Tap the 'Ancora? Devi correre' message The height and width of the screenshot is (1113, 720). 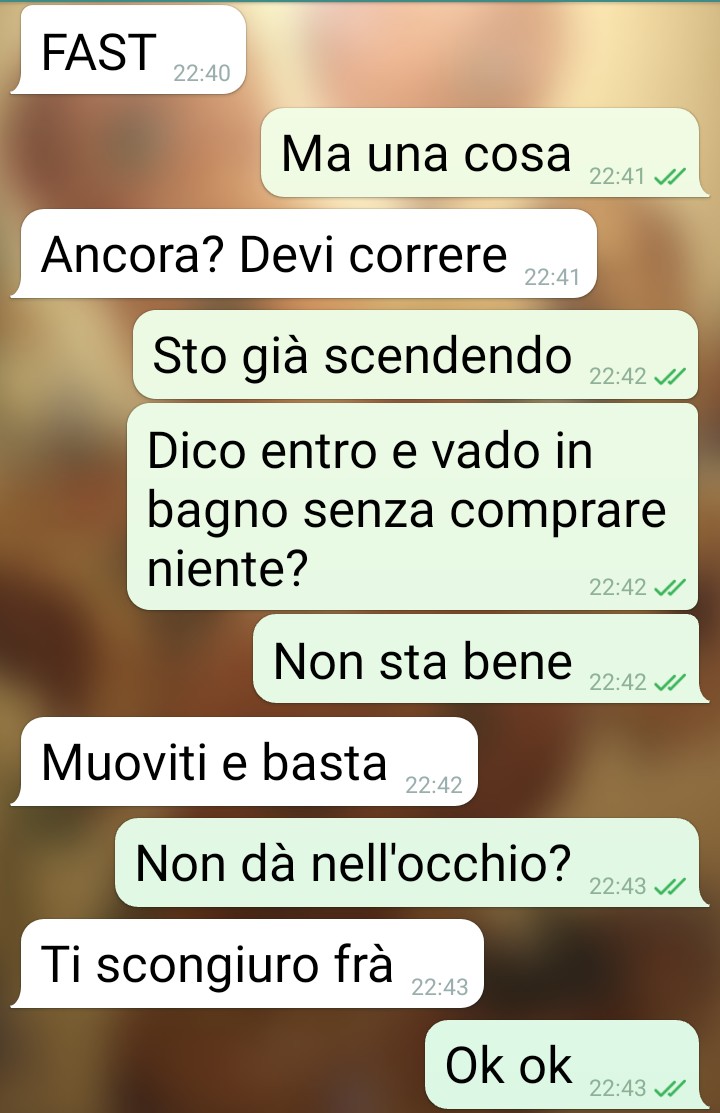pos(304,253)
